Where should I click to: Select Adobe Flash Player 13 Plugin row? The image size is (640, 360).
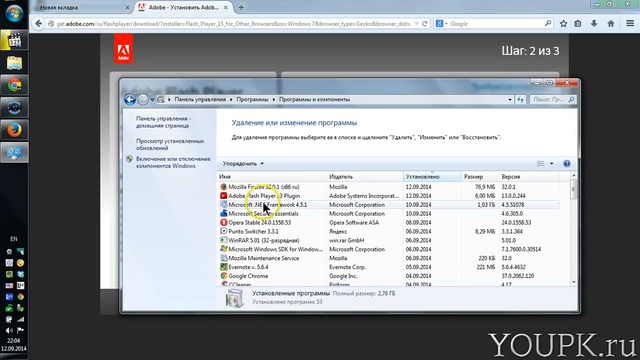click(388, 196)
